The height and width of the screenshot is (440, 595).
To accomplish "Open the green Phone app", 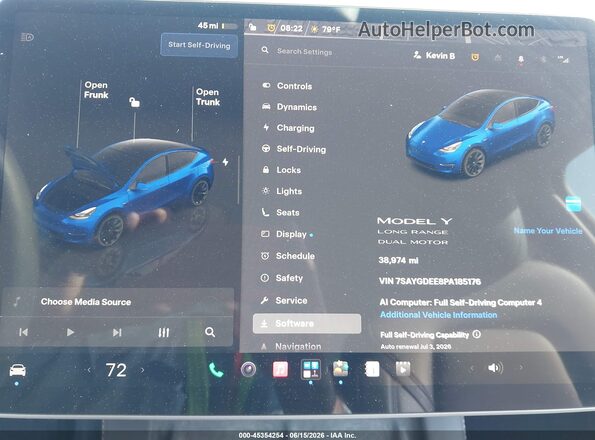I will click(216, 369).
